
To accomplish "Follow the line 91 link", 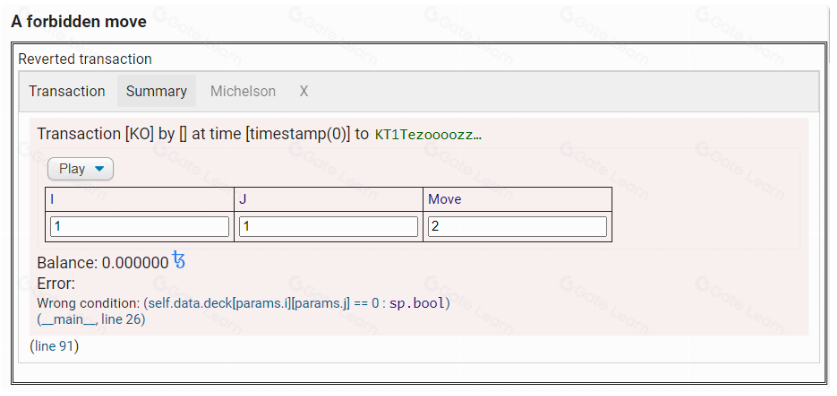I will pos(54,346).
